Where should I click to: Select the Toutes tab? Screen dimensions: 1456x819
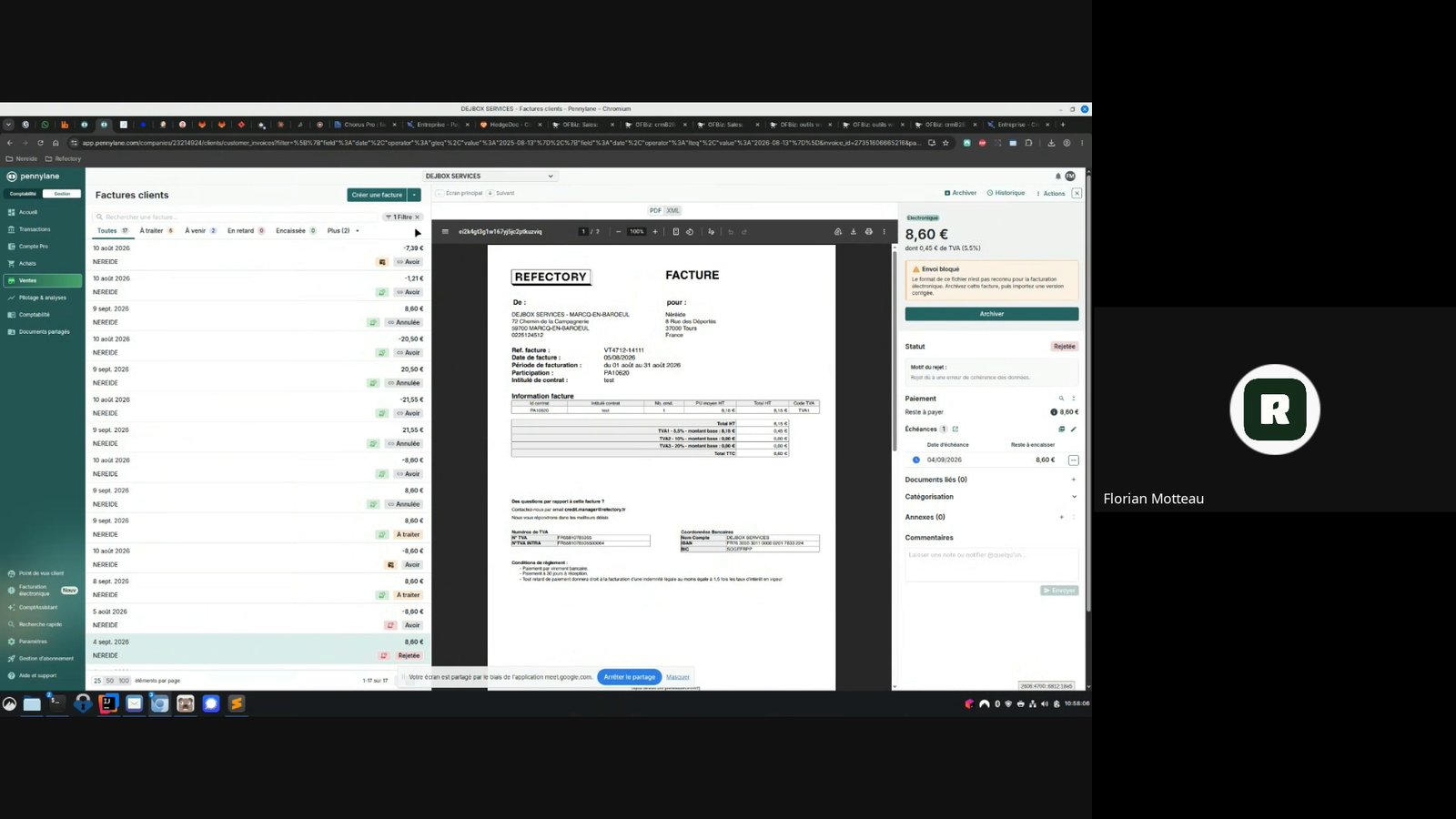(113, 231)
